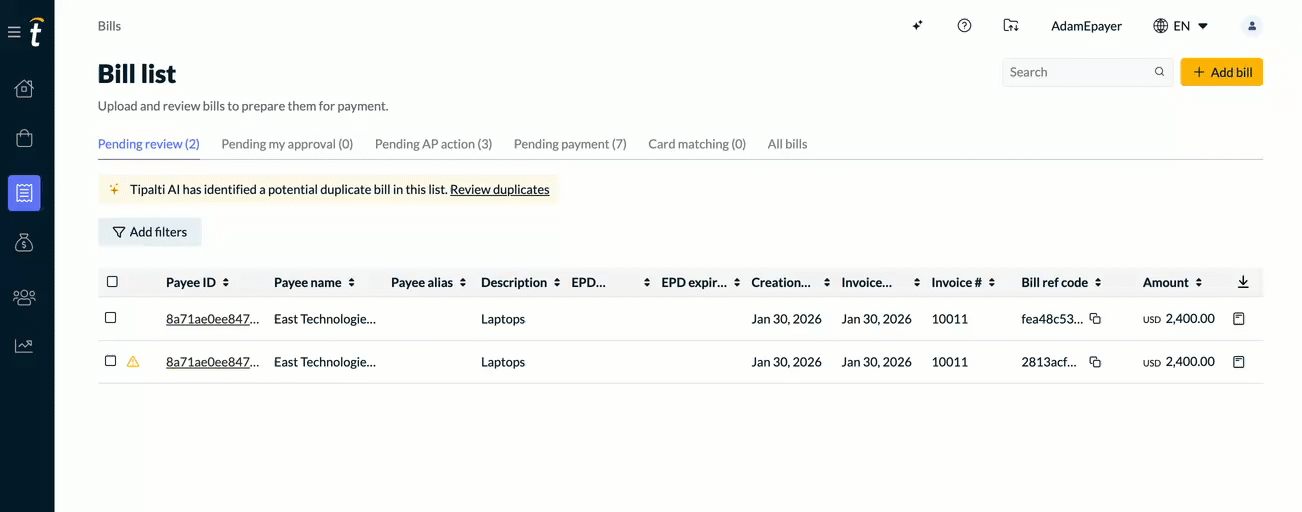Go to the Home sidebar icon
Viewport: 1302px width, 512px height.
24,89
